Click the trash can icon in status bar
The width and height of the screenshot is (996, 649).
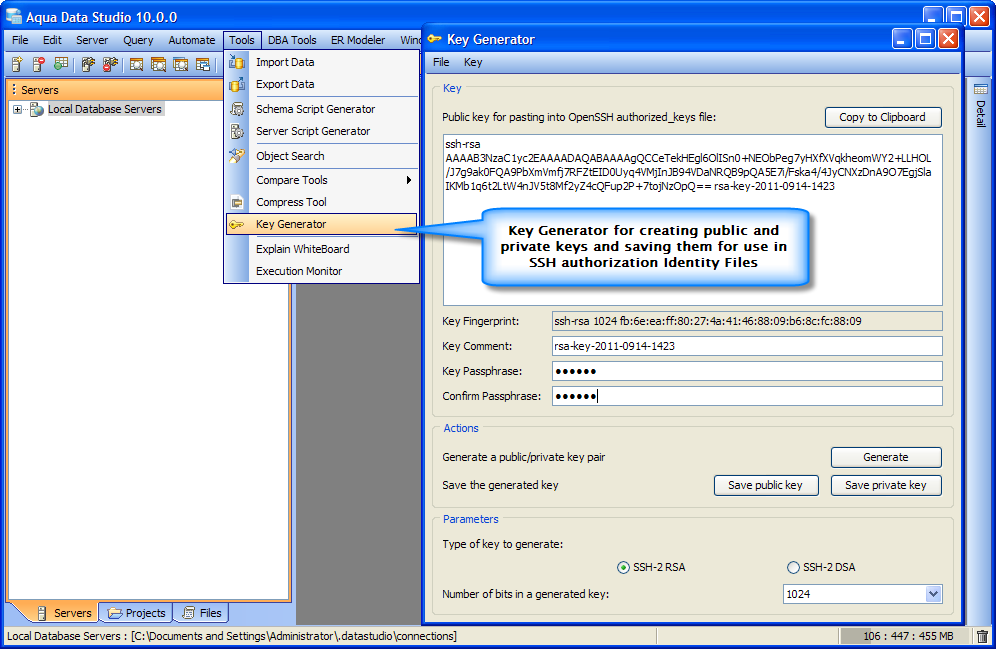982,636
